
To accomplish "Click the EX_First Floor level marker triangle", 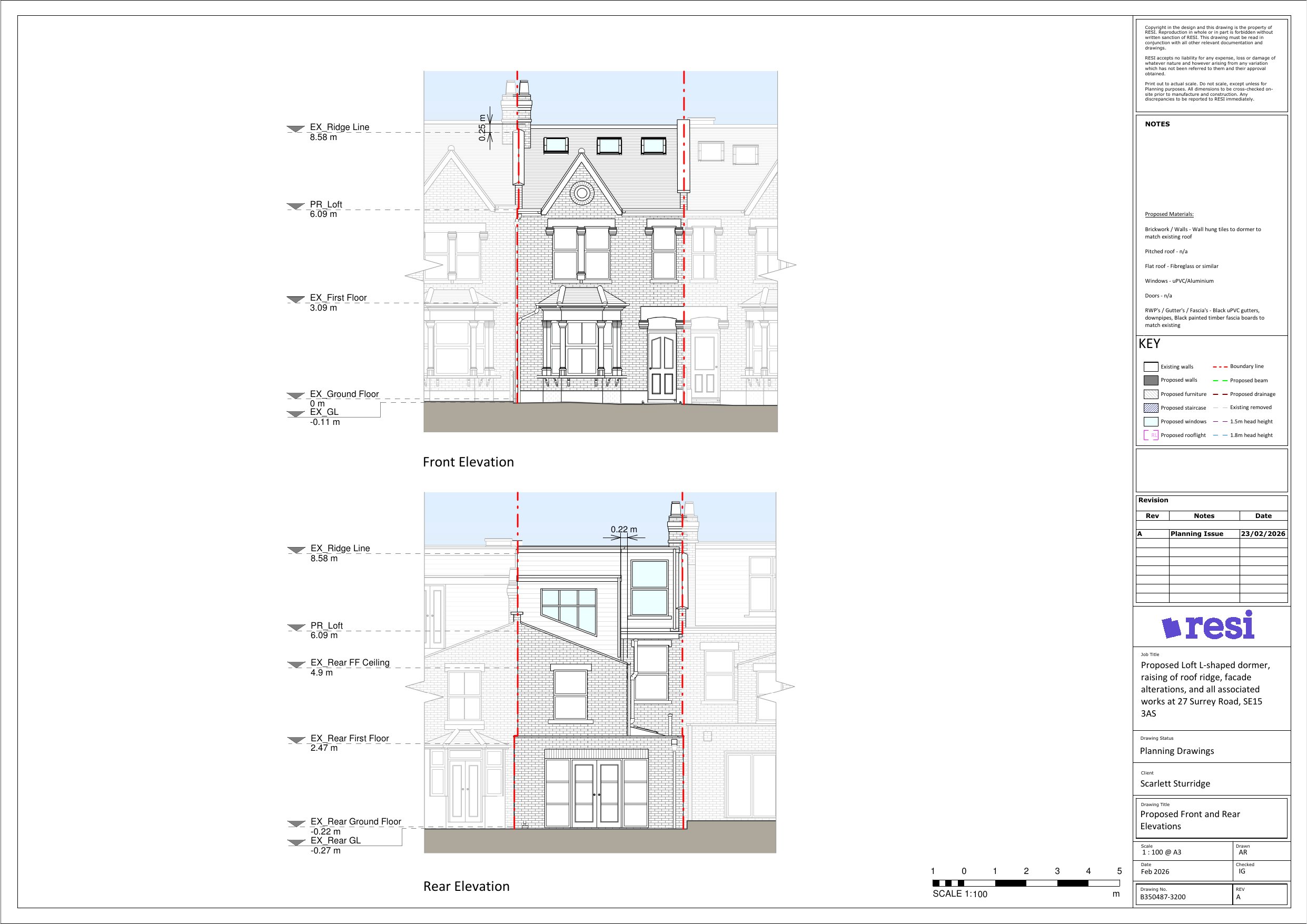I will pos(295,300).
